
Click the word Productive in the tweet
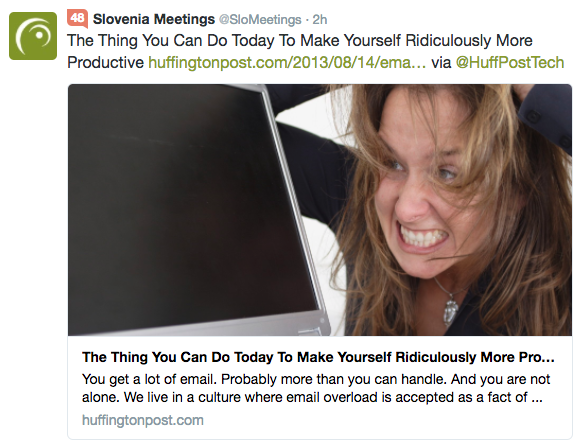pyautogui.click(x=105, y=62)
